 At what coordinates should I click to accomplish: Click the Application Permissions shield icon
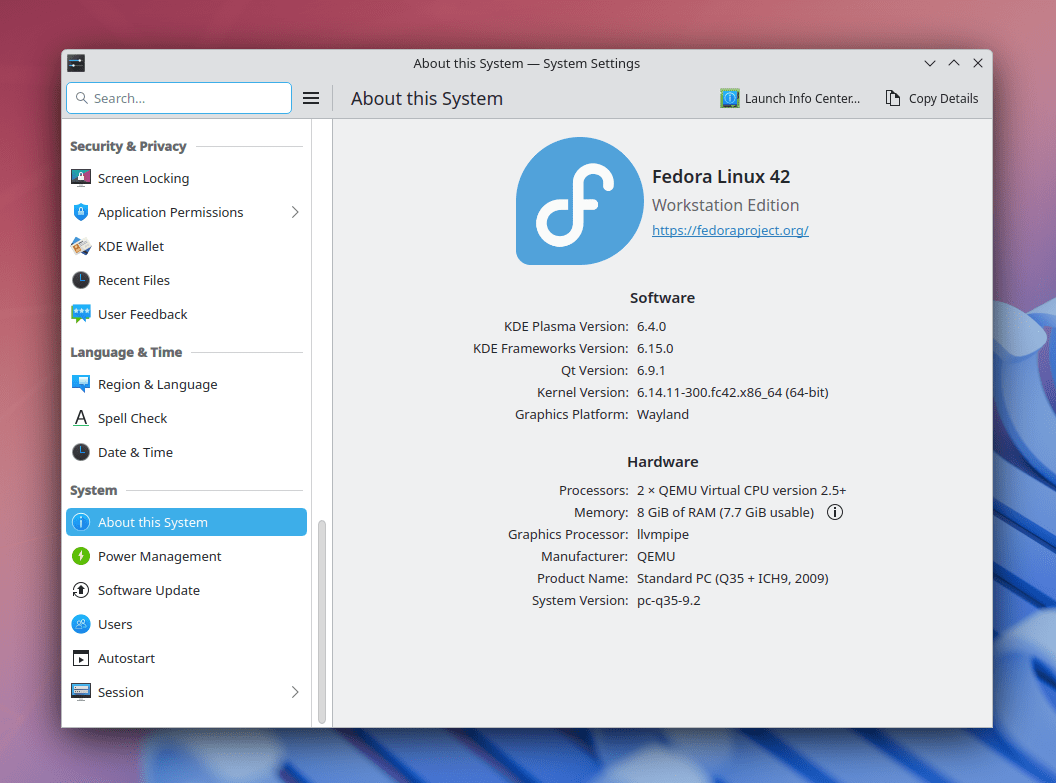(81, 212)
